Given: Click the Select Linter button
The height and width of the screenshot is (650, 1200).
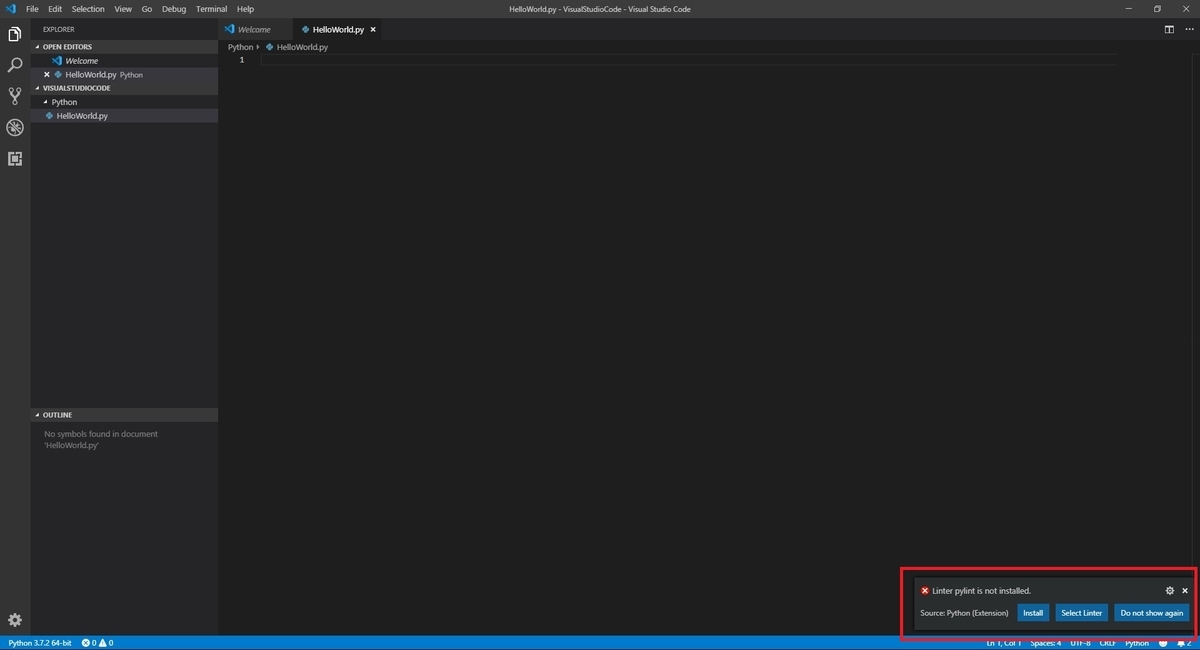Looking at the screenshot, I should tap(1082, 613).
